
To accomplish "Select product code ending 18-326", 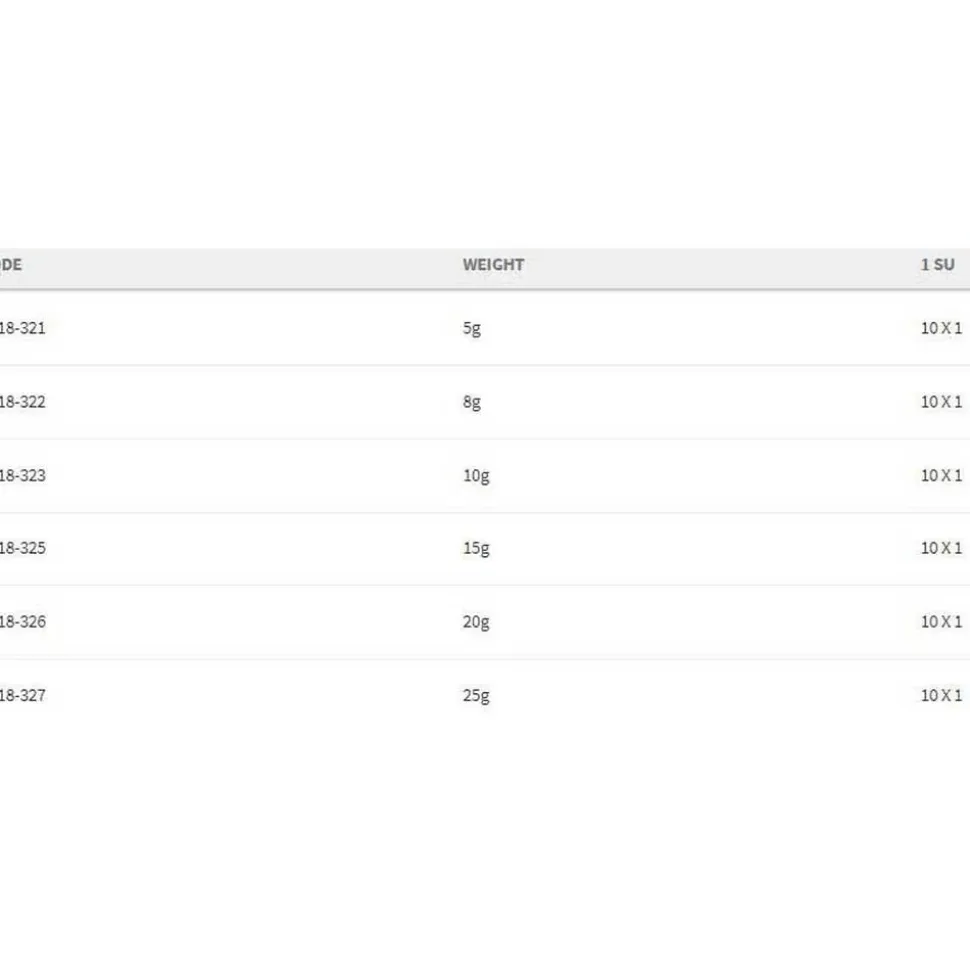I will [x=22, y=621].
